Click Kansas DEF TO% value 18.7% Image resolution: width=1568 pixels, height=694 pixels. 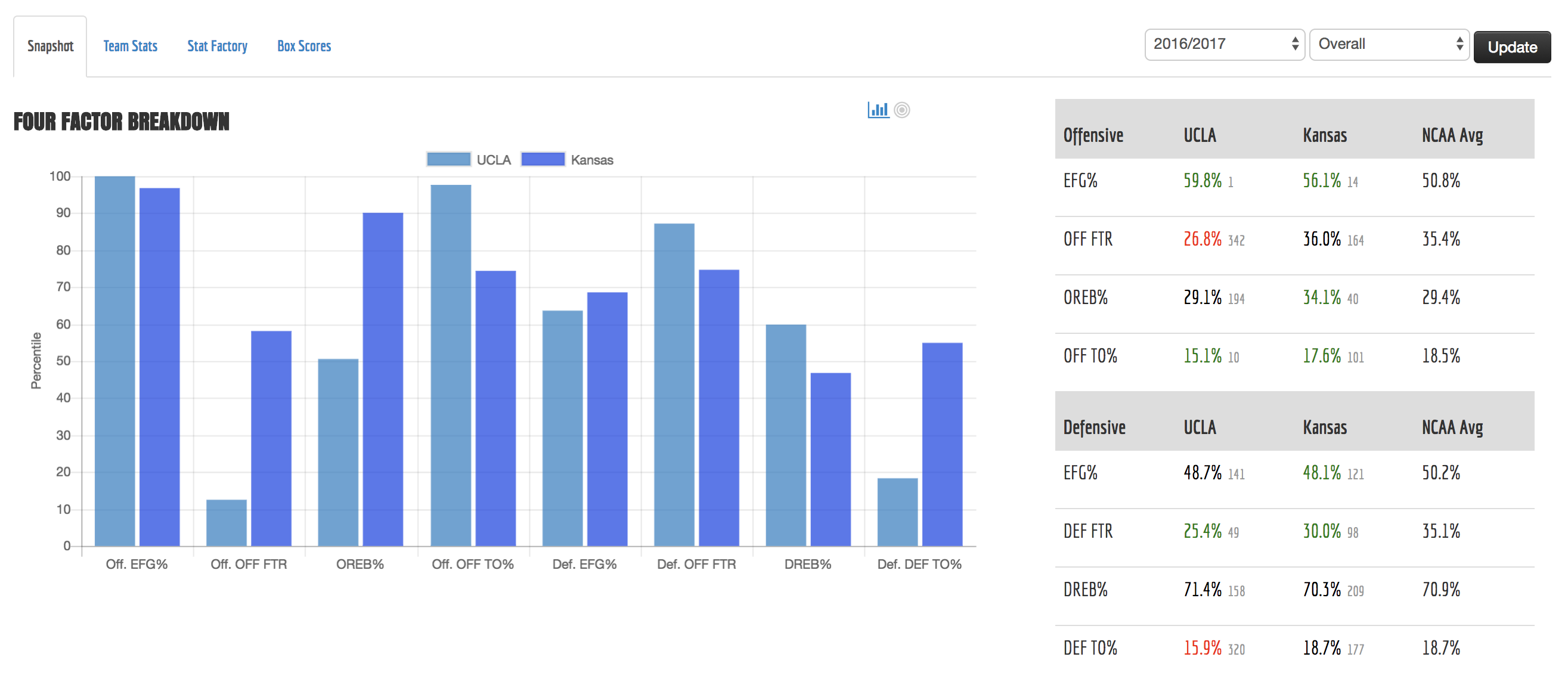coord(1322,648)
